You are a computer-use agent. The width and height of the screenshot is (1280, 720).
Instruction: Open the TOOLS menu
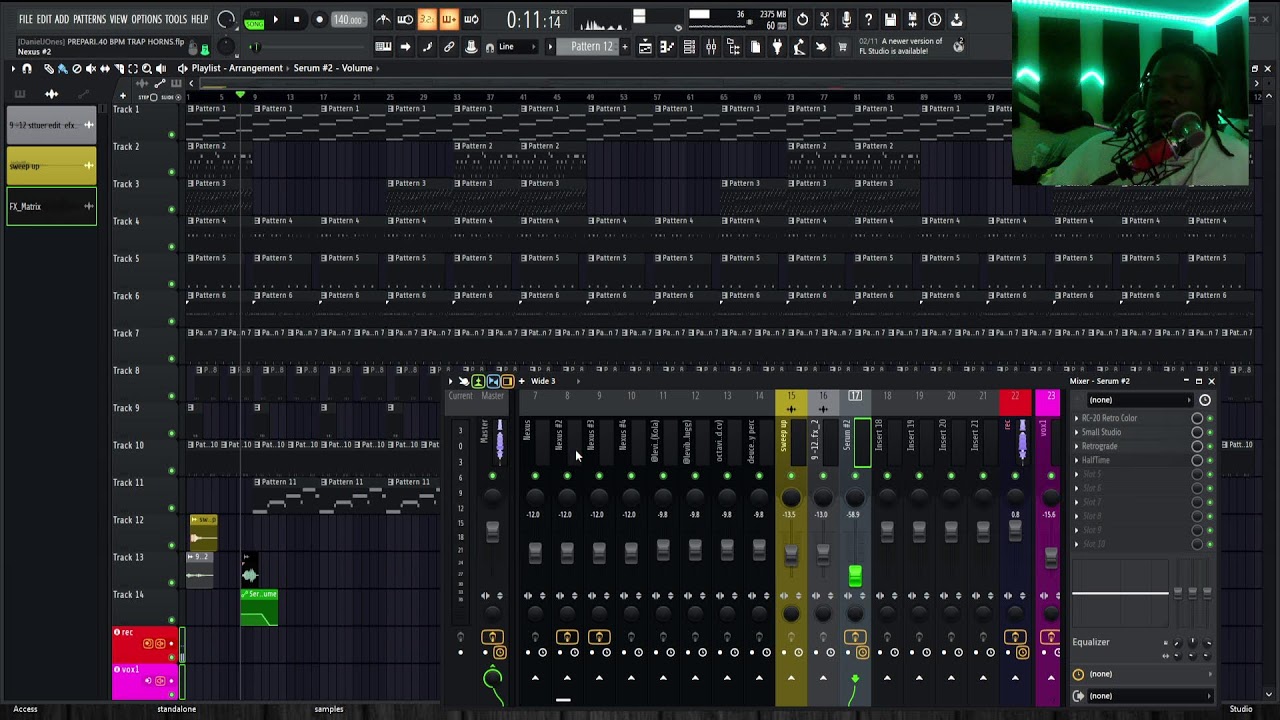[x=176, y=19]
